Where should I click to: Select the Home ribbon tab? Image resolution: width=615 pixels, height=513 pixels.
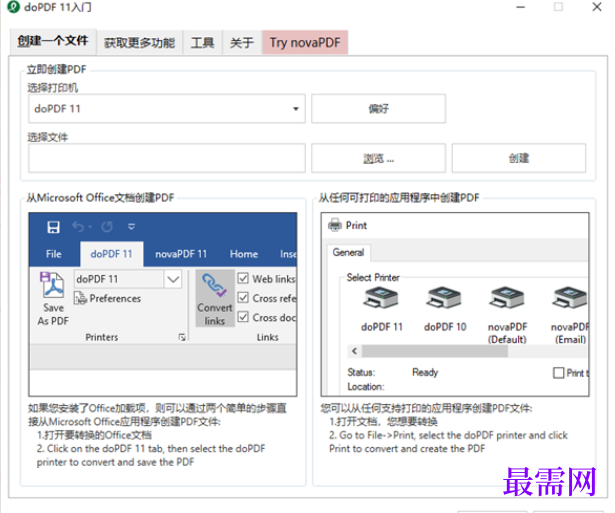[x=244, y=254]
